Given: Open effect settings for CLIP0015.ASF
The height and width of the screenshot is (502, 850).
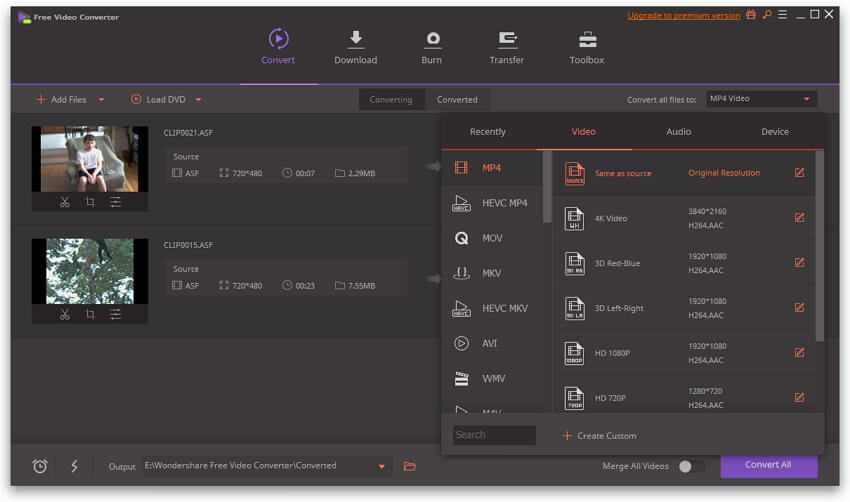Looking at the screenshot, I should [x=115, y=314].
